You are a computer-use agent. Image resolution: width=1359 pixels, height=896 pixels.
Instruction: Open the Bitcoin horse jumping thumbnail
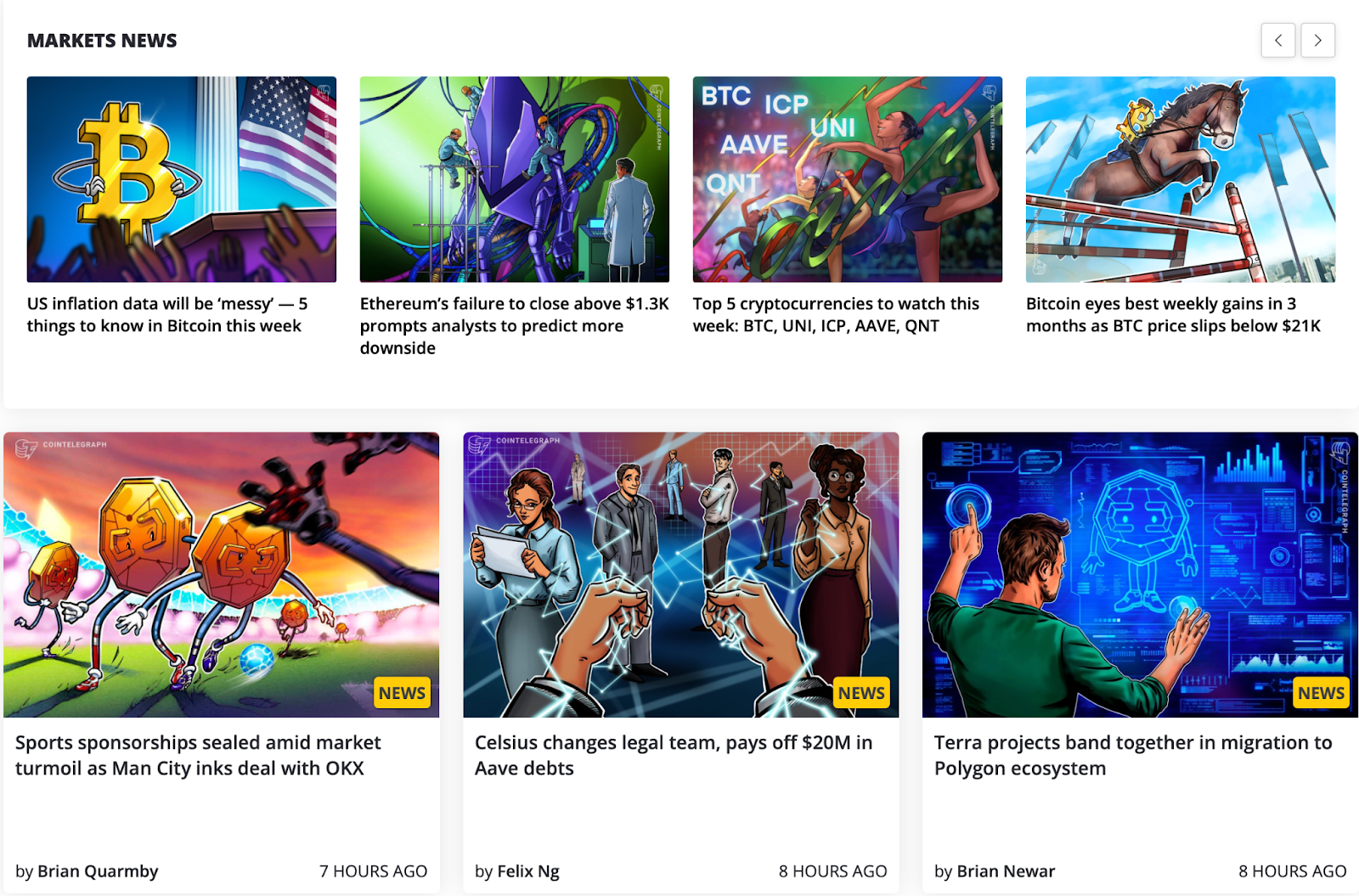[x=1181, y=179]
